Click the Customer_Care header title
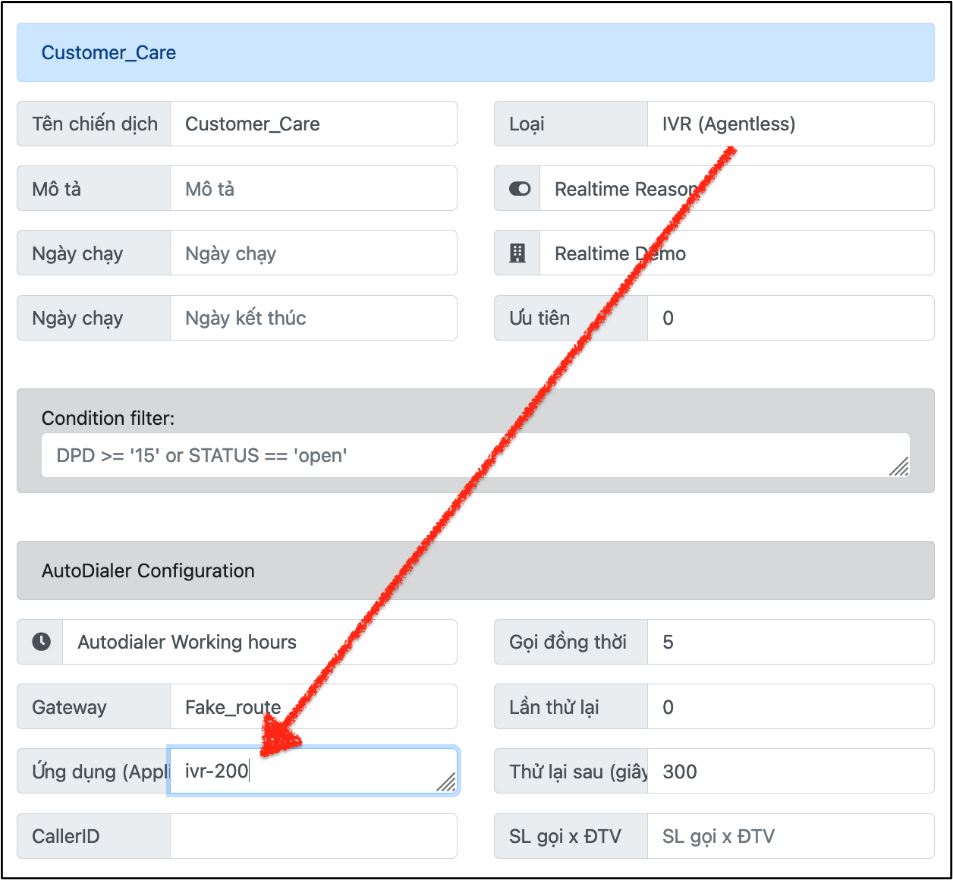The height and width of the screenshot is (880, 953). point(109,53)
